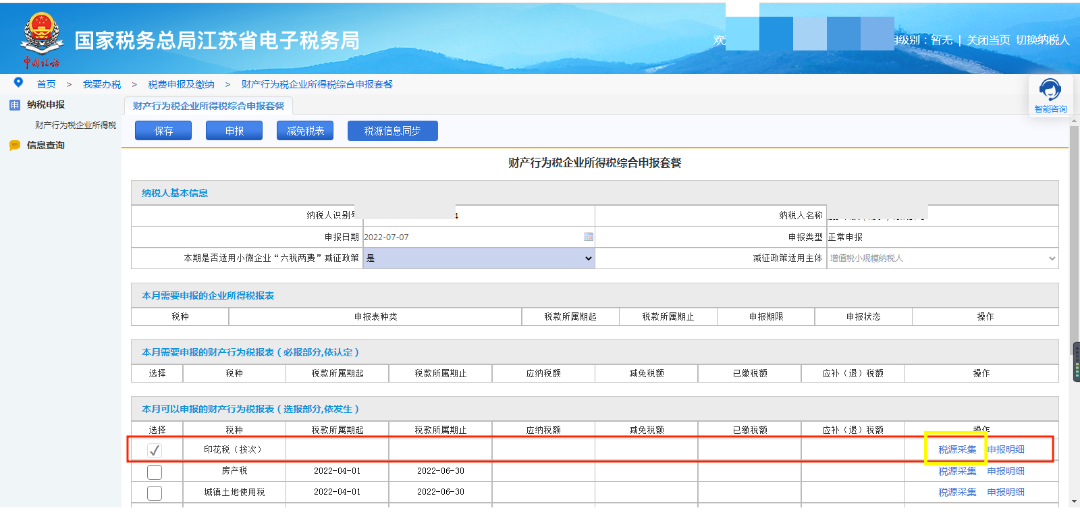
Task: Click the 申报 button
Action: click(x=234, y=131)
